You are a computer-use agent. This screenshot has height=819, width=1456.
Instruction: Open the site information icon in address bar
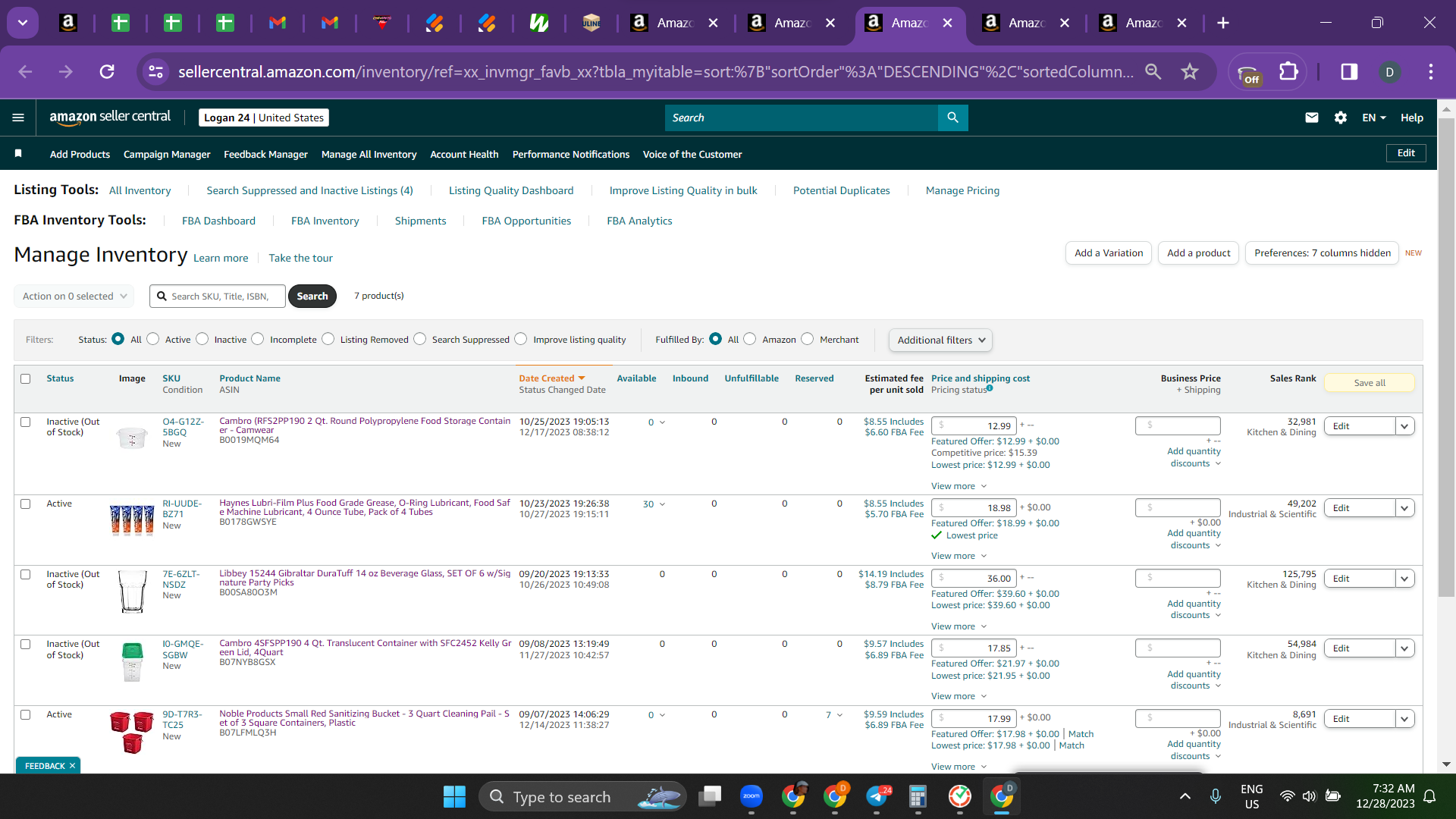tap(156, 71)
